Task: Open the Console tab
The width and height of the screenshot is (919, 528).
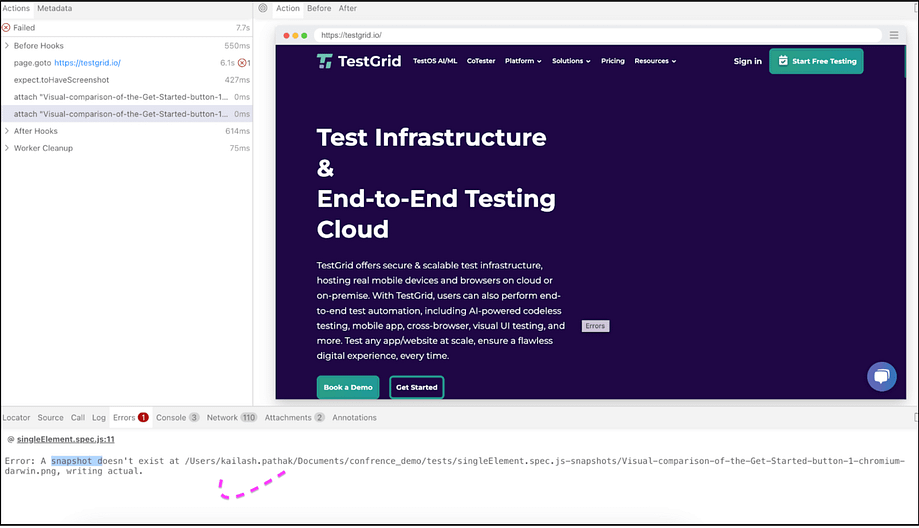Action: click(x=178, y=418)
